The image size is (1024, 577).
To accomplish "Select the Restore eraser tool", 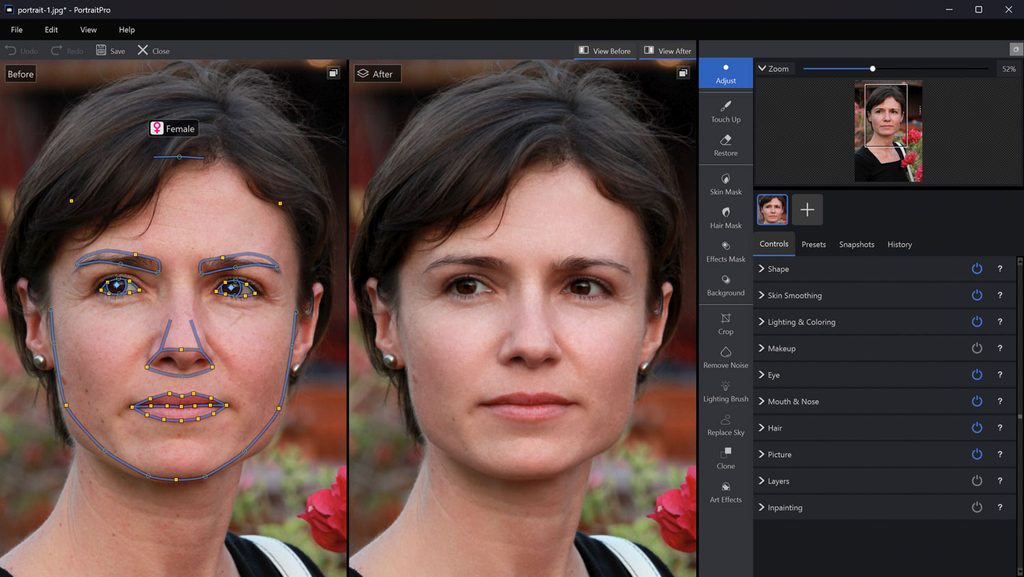I will click(x=726, y=146).
